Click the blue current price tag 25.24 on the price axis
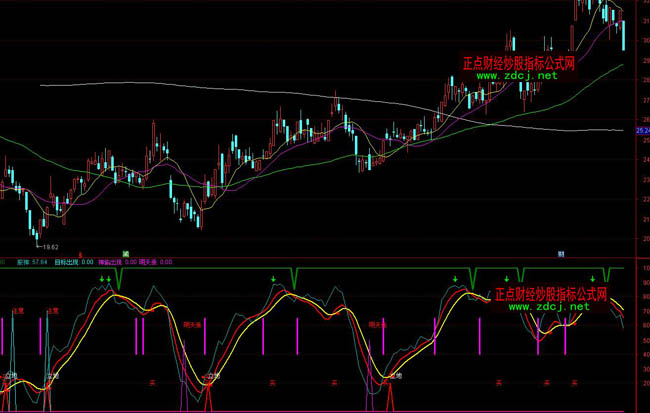Viewport: 650px width, 413px height. click(642, 130)
